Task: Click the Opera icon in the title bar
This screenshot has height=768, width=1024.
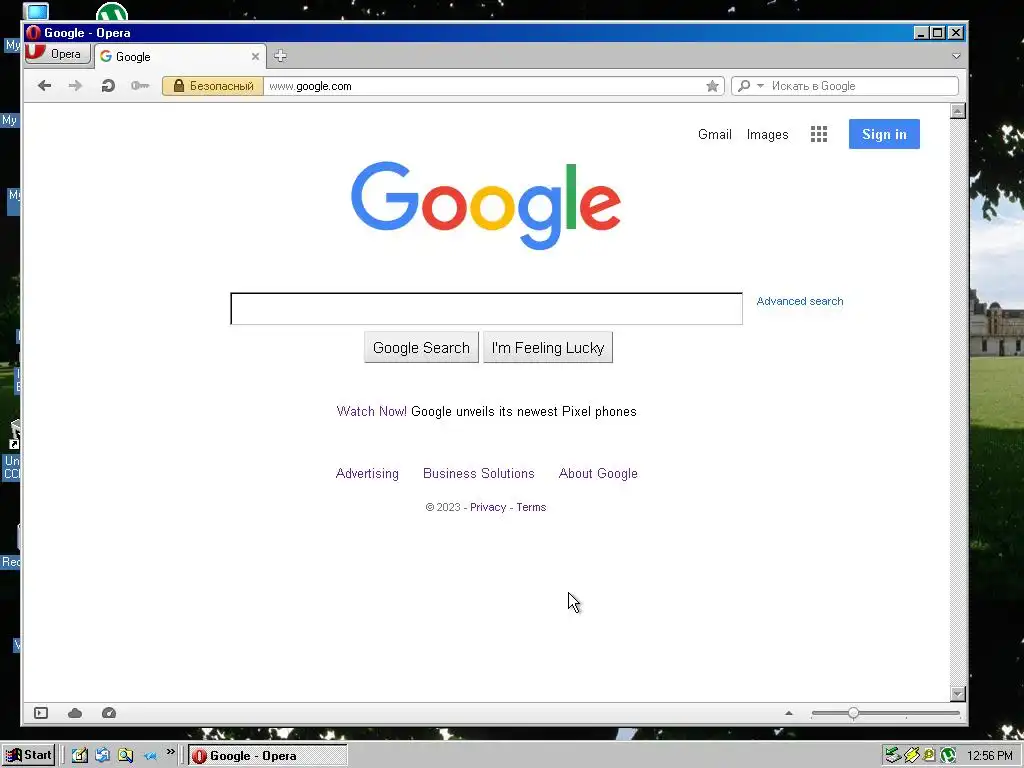Action: click(x=33, y=33)
